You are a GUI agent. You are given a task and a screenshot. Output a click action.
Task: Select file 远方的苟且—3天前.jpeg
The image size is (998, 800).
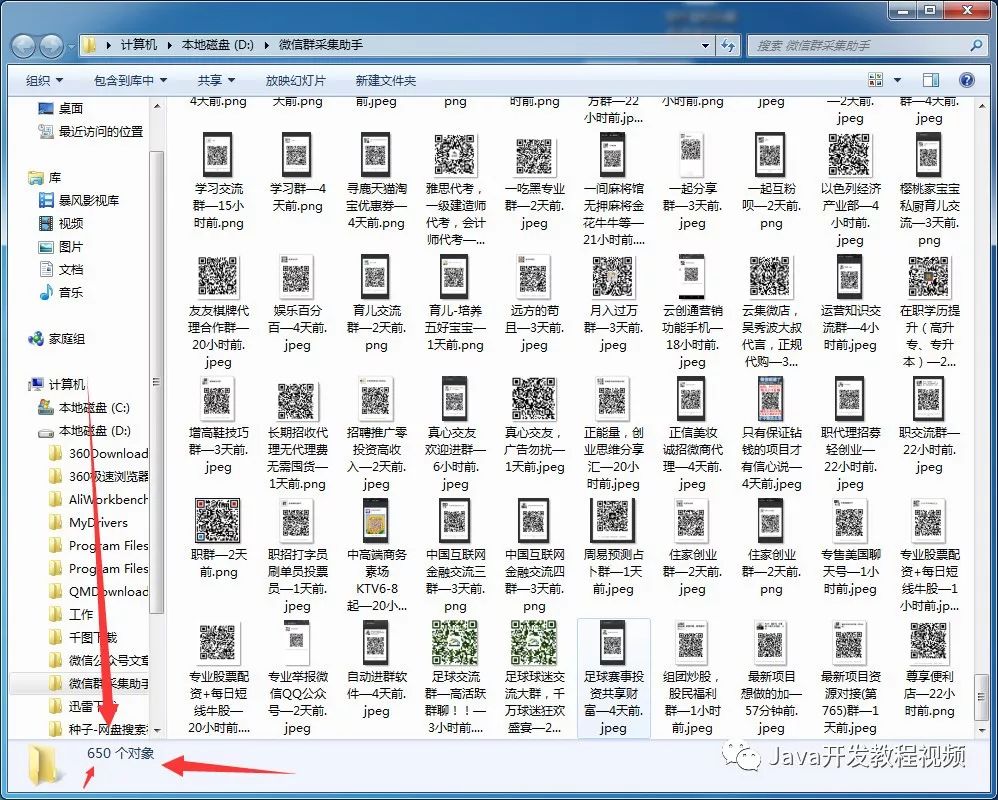[x=534, y=303]
